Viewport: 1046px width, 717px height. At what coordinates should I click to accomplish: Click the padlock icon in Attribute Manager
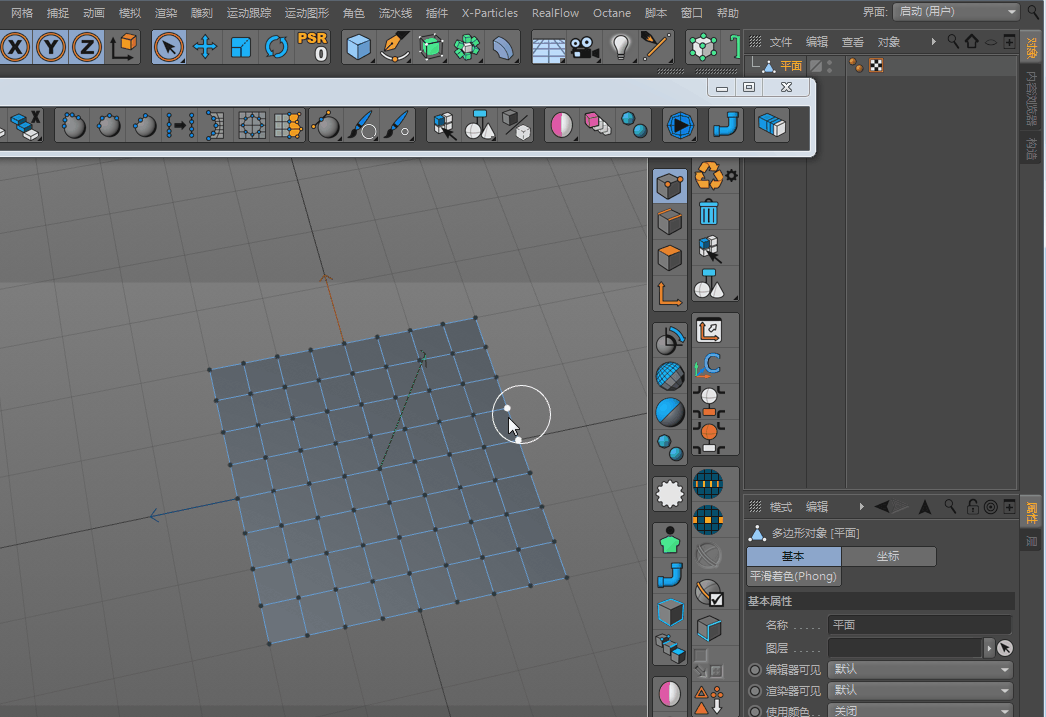[973, 507]
